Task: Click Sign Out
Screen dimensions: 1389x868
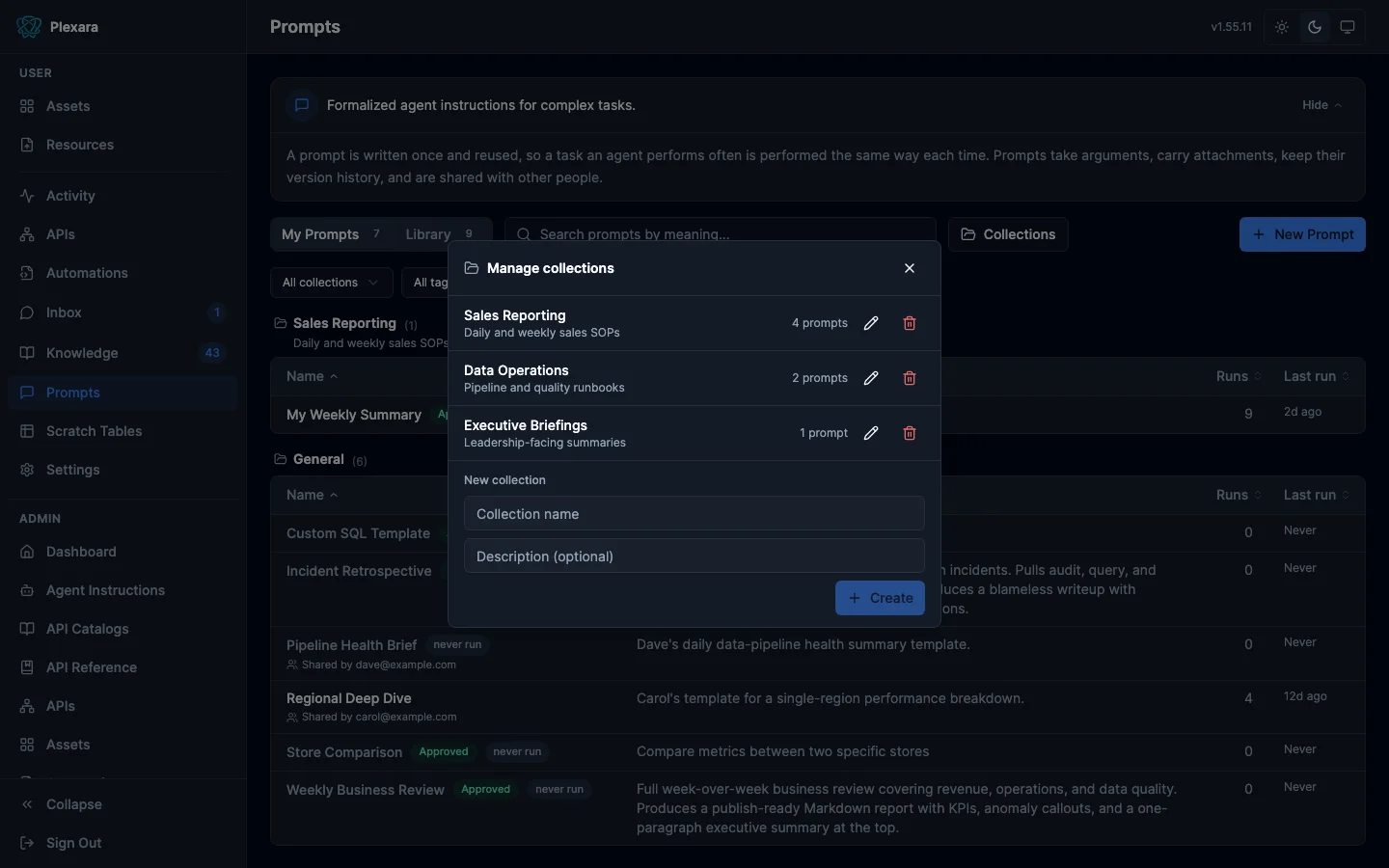Action: click(x=123, y=843)
